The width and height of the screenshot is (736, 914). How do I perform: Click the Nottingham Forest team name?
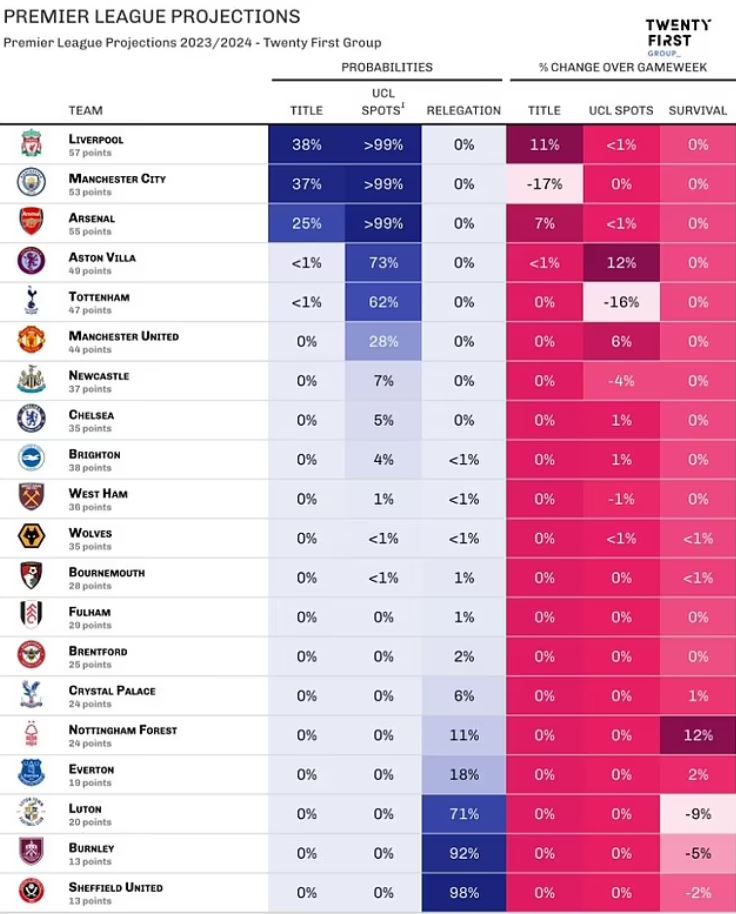coord(123,730)
